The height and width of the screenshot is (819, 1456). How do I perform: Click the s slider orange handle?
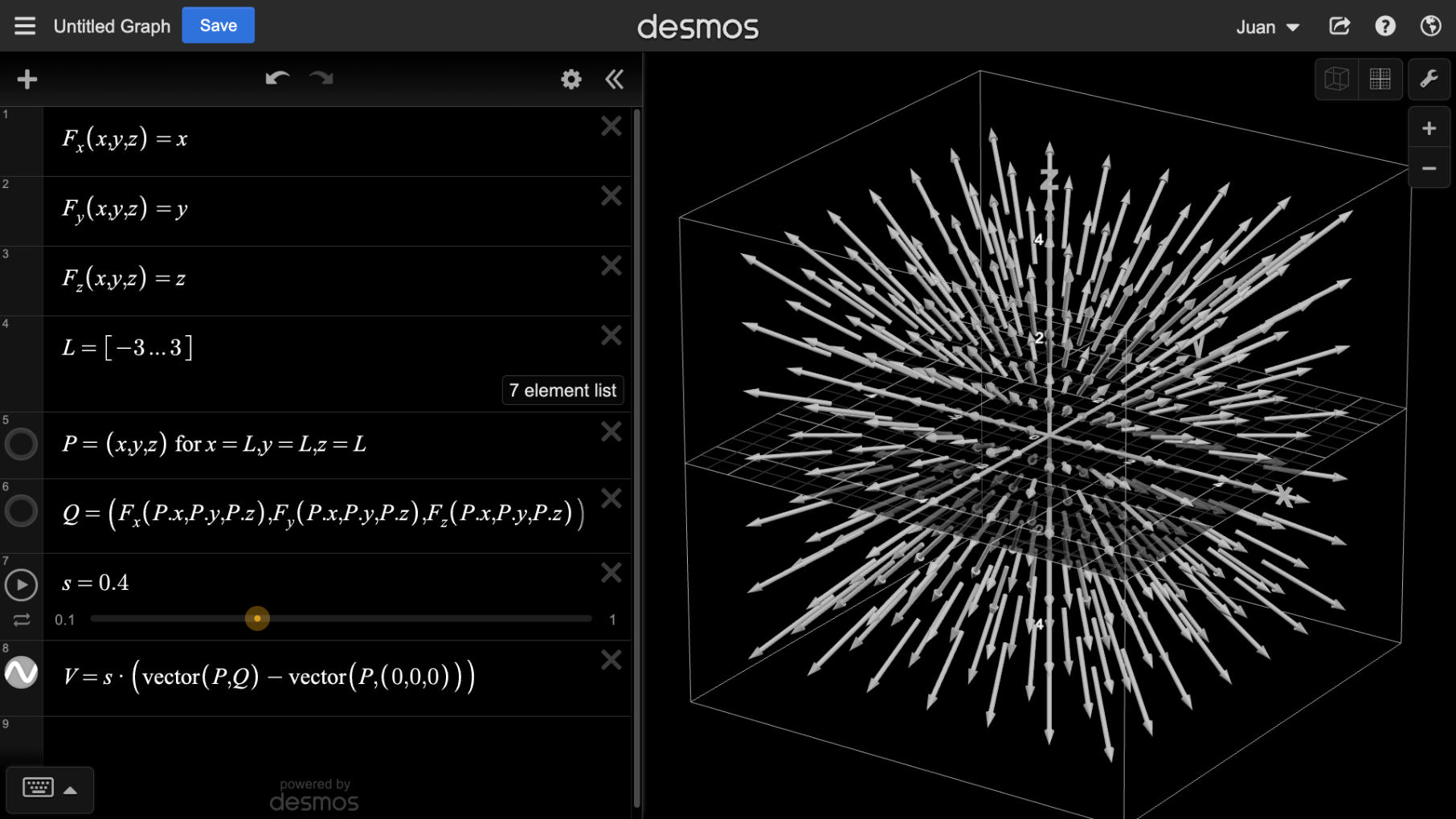(x=257, y=619)
